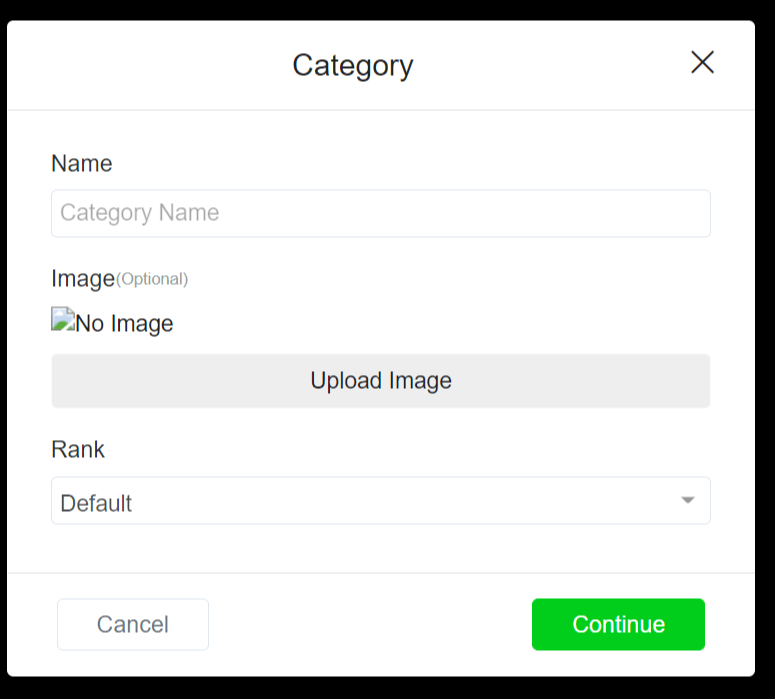Click the Category dialog title

353,66
